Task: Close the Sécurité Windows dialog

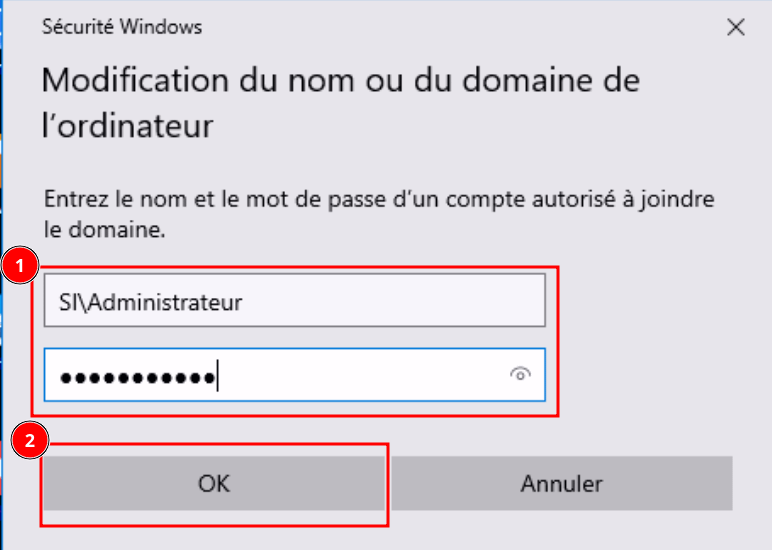Action: (x=736, y=27)
